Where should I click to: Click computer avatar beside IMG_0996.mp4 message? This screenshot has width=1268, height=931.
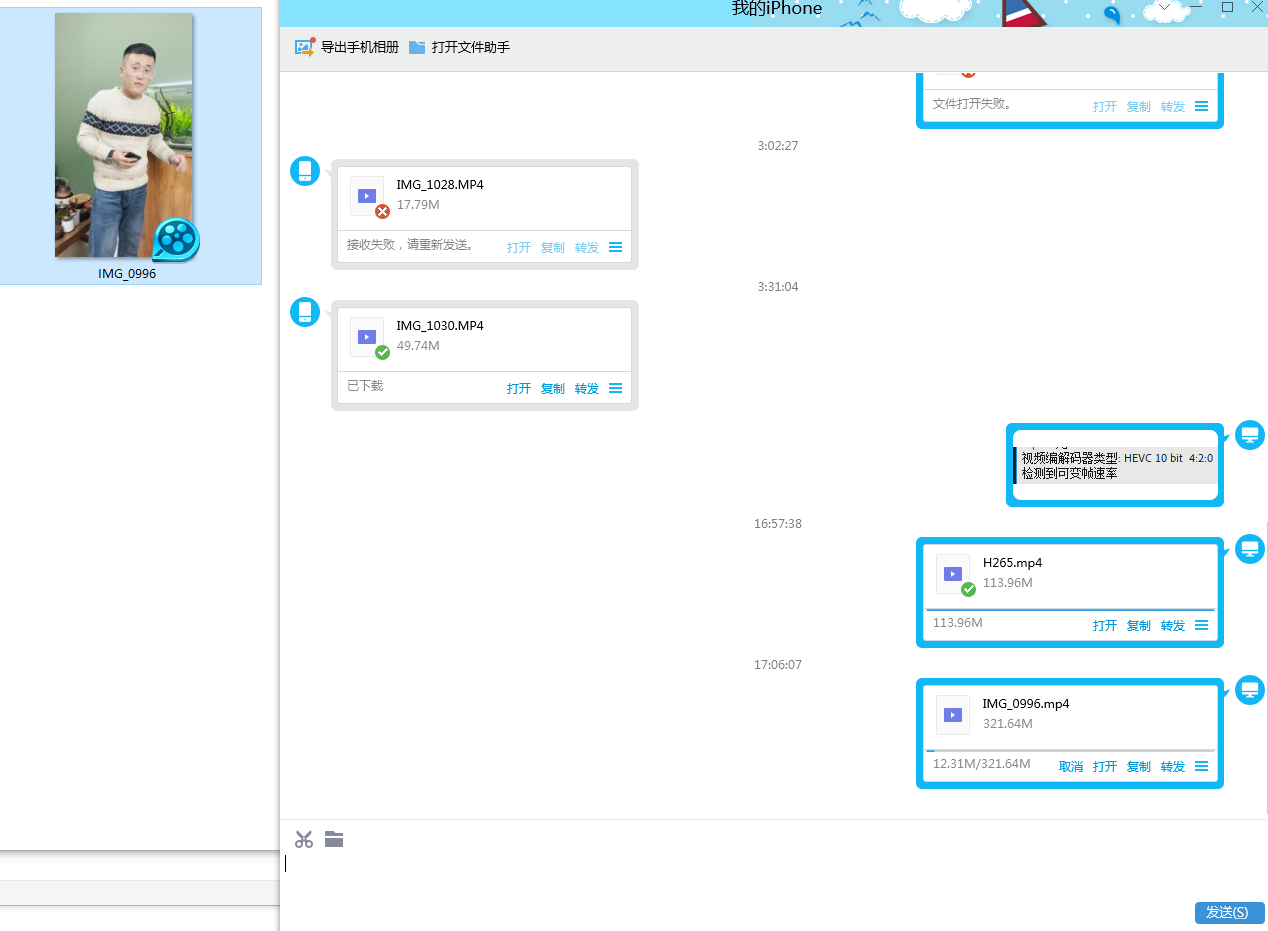pos(1250,690)
